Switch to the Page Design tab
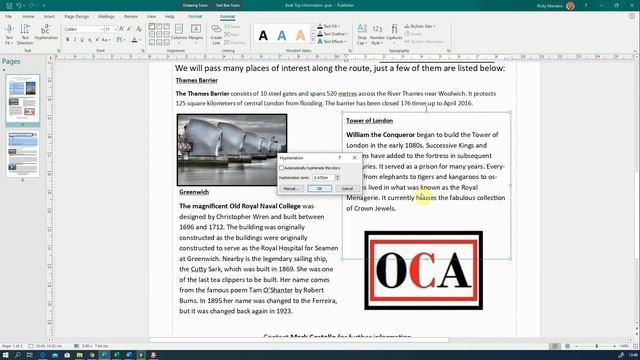Screen dimensions: 640x360 [77, 17]
